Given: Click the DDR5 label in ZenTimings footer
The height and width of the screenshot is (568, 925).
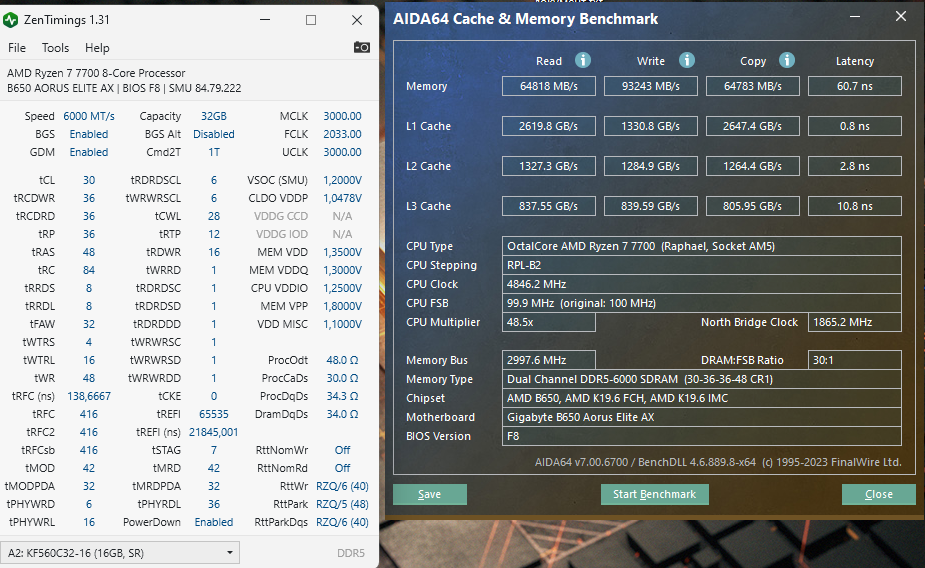Looking at the screenshot, I should click(351, 553).
